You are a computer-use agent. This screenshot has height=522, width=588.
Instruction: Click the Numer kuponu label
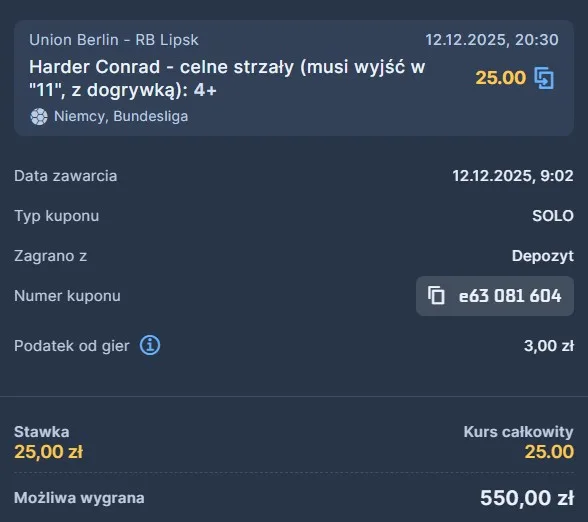pyautogui.click(x=68, y=296)
